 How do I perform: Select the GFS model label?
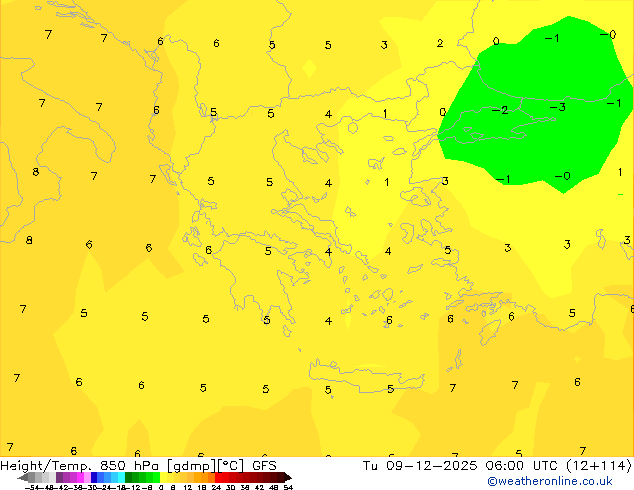(x=264, y=466)
